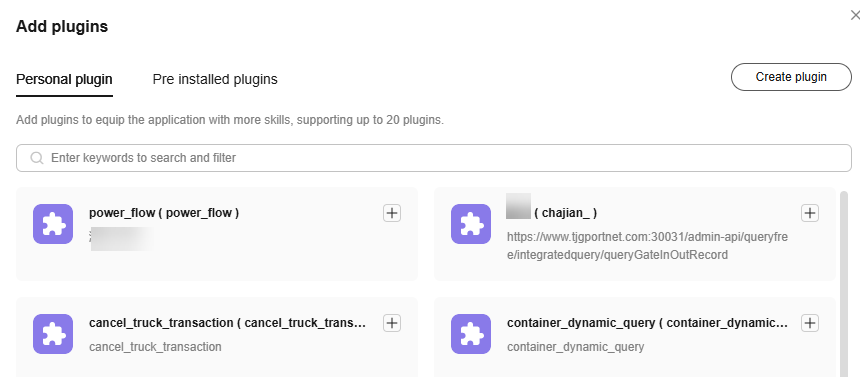The height and width of the screenshot is (377, 860).
Task: Add container_dynamic_query plugin via plus icon
Action: coord(810,323)
